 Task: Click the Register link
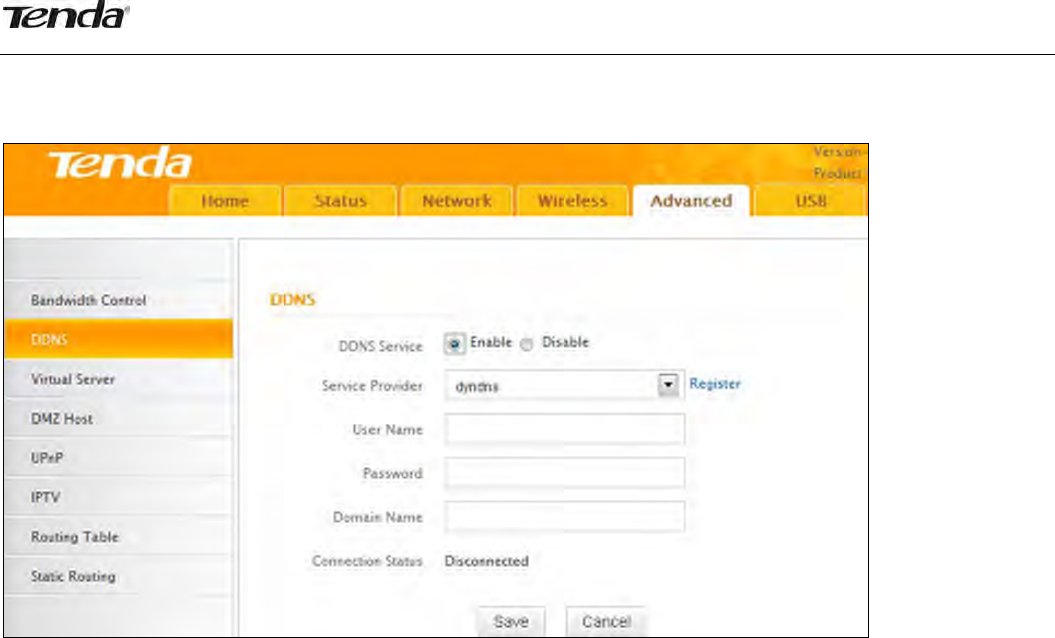pos(715,384)
